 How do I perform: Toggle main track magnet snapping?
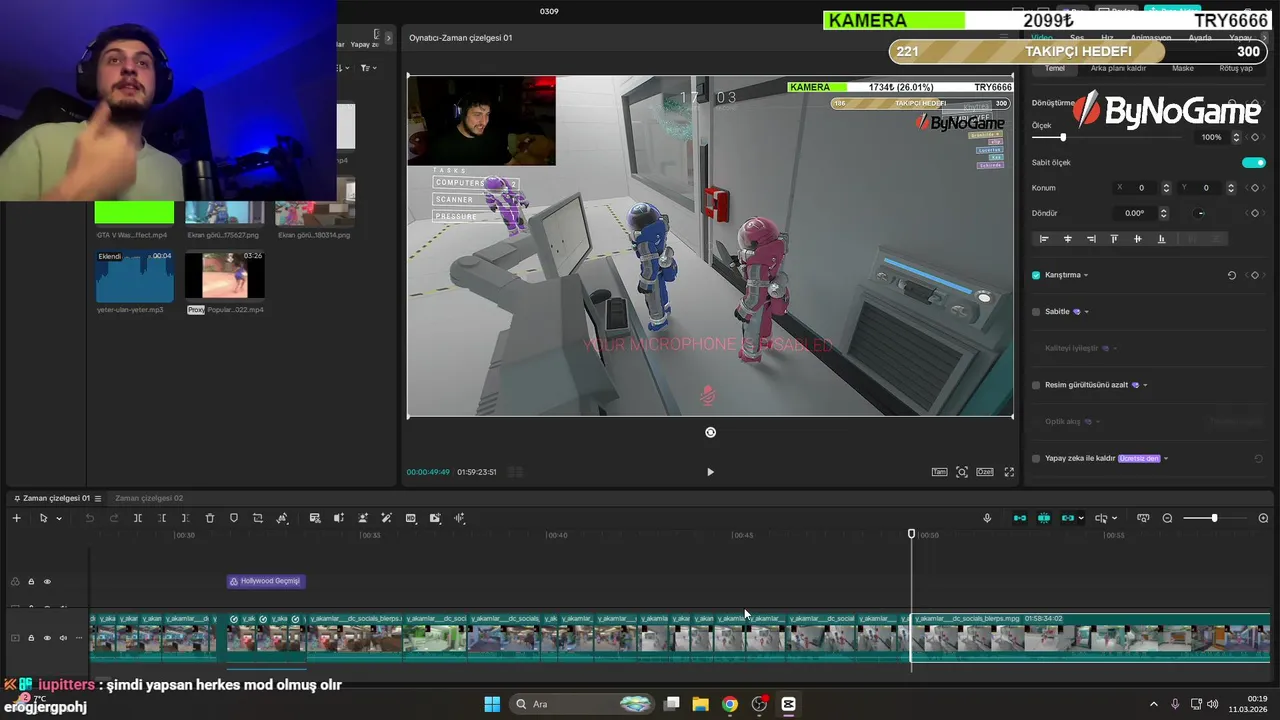[x=1020, y=518]
